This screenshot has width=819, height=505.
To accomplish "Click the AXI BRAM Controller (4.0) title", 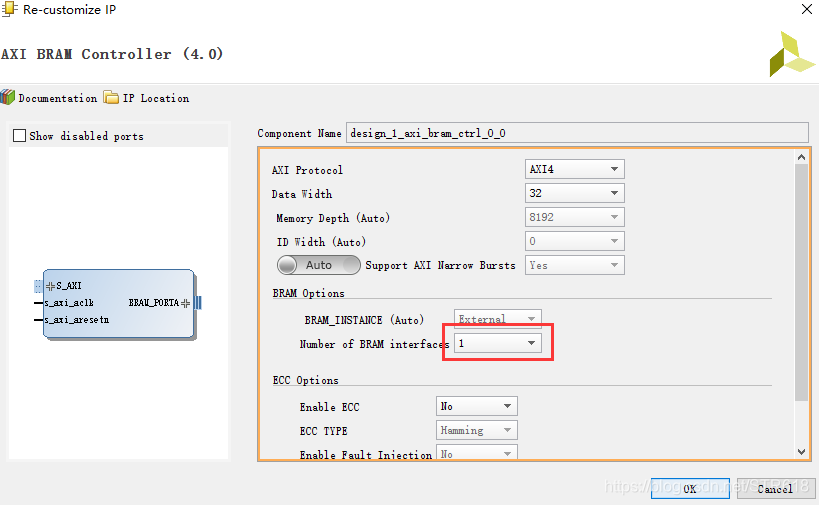I will point(112,54).
